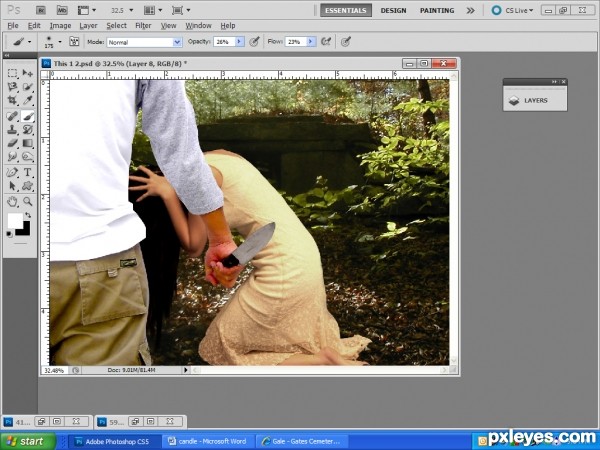Image resolution: width=600 pixels, height=450 pixels.
Task: Show more workspaces chevron
Action: [470, 10]
